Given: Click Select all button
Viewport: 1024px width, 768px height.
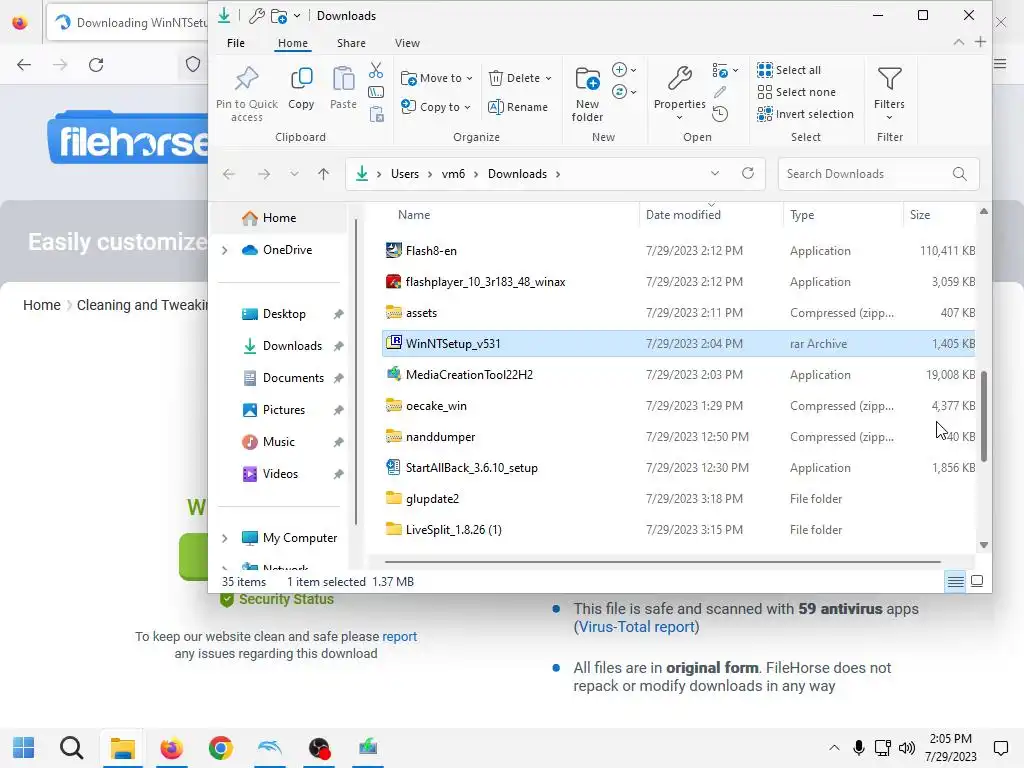Looking at the screenshot, I should point(789,70).
